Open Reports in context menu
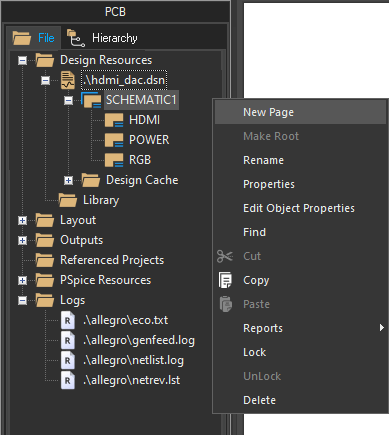Viewport: 389px width, 435px height. coord(300,328)
